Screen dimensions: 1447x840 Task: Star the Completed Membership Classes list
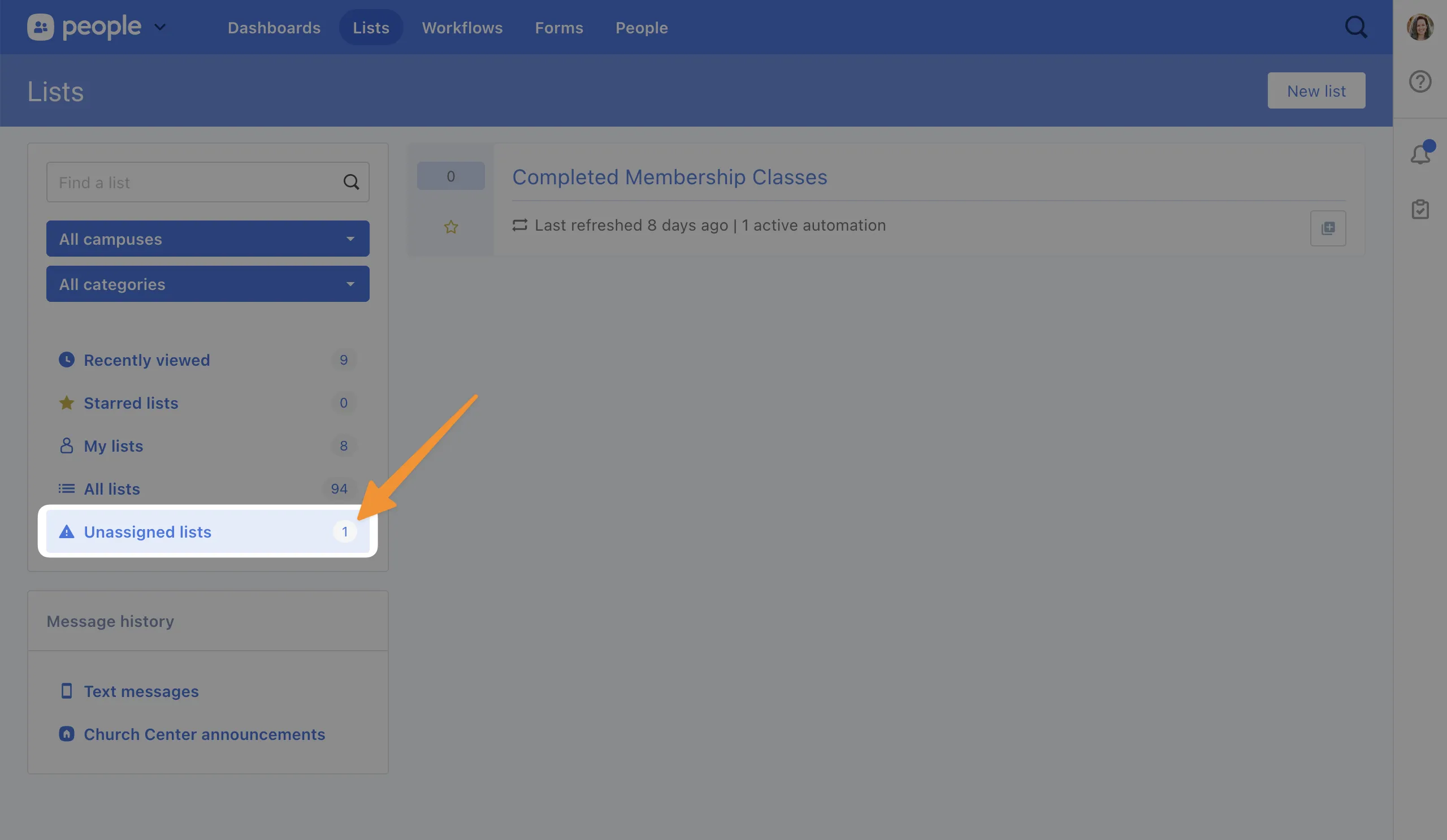(x=450, y=227)
